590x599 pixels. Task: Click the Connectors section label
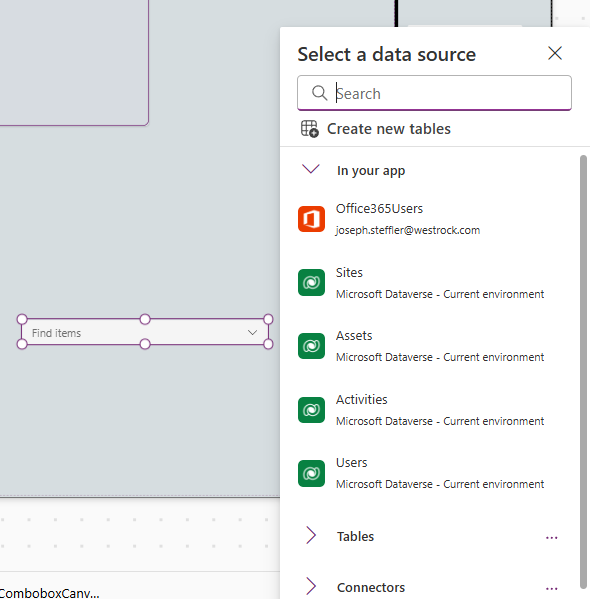pyautogui.click(x=371, y=587)
